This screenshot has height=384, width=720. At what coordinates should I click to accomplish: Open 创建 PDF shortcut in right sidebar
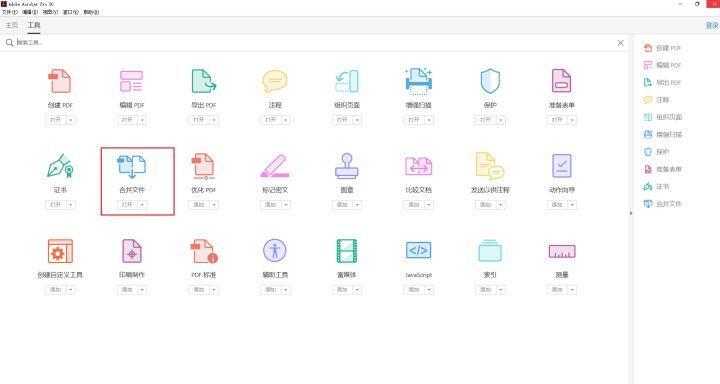[663, 48]
